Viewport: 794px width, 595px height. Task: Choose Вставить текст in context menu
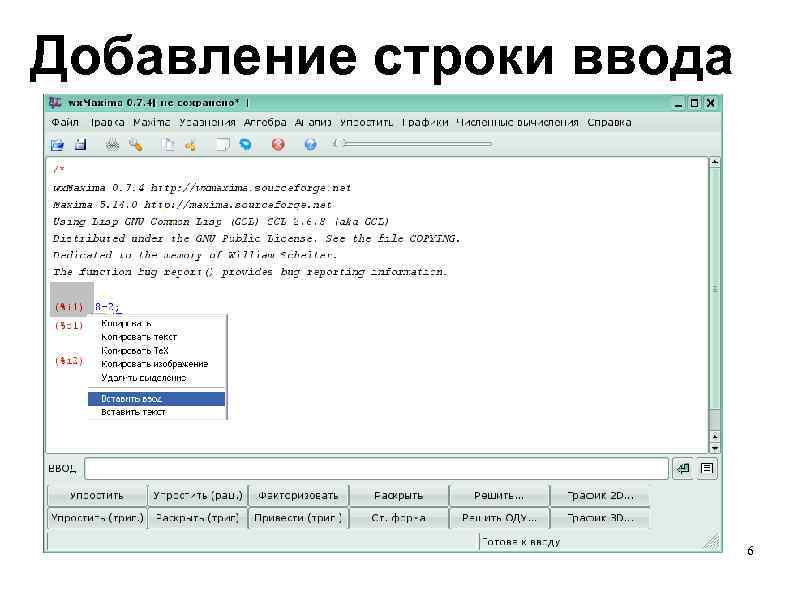coord(156,412)
